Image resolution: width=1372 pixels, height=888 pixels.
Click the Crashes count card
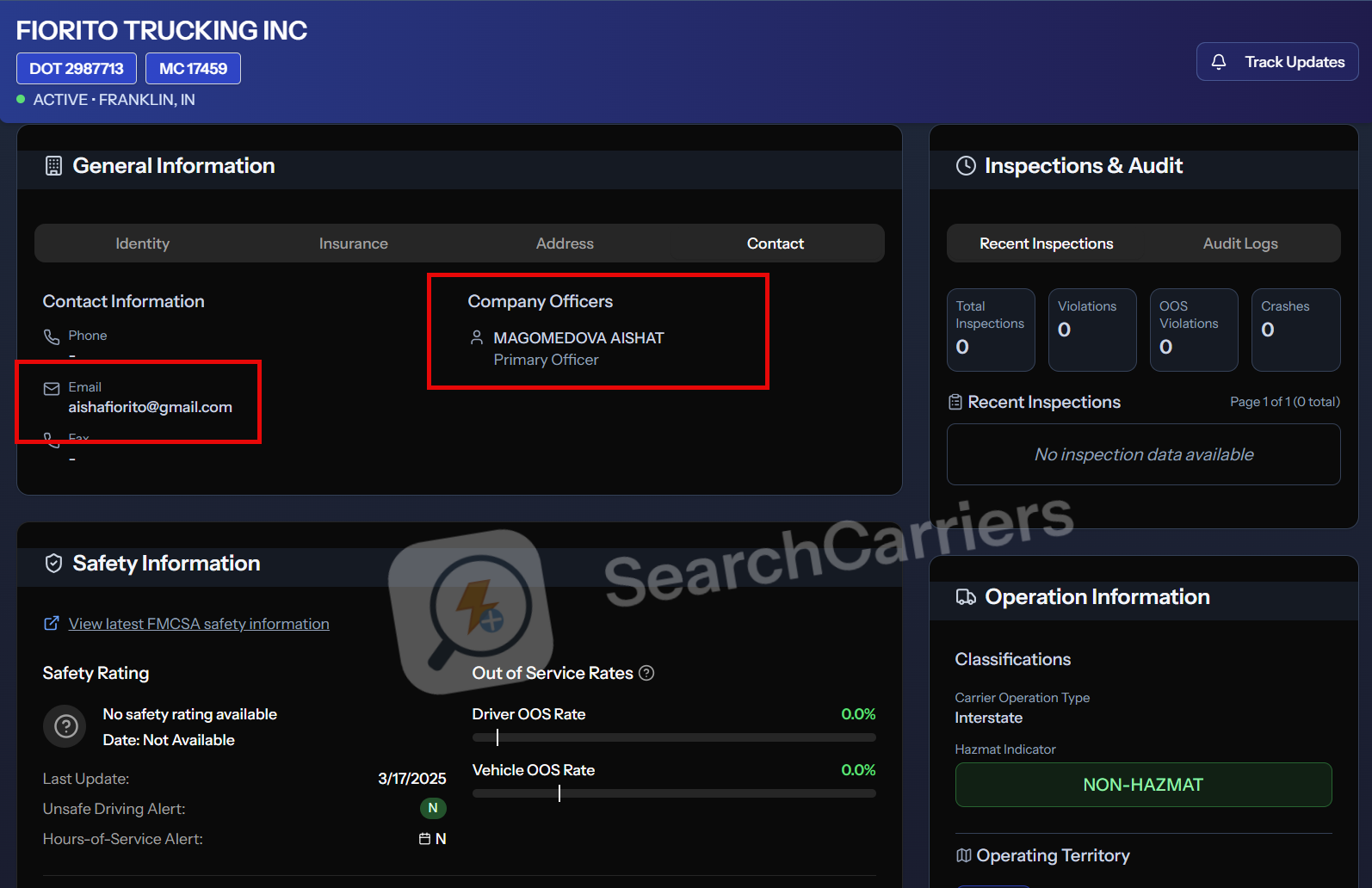pyautogui.click(x=1295, y=330)
